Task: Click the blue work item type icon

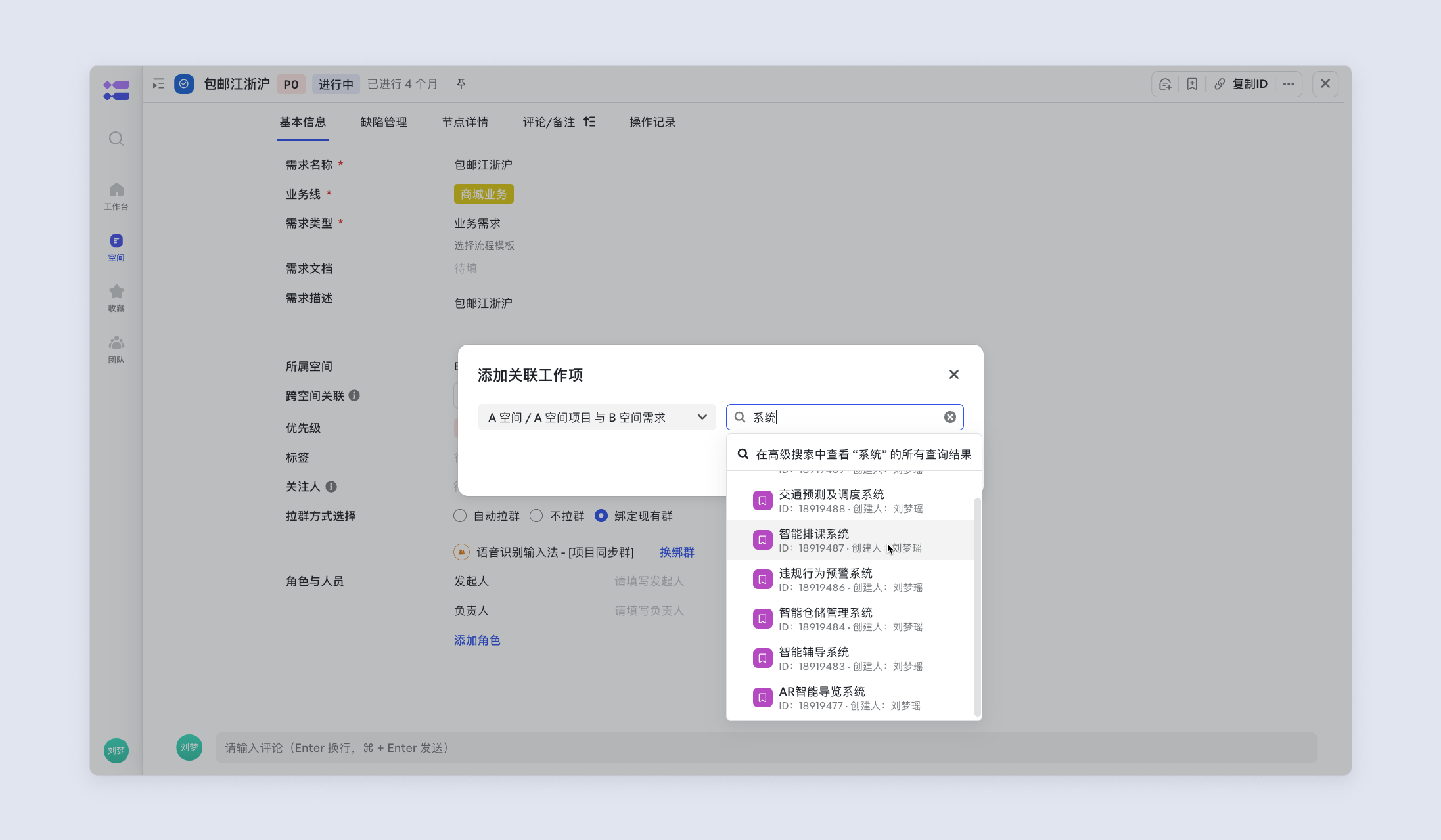Action: [184, 84]
